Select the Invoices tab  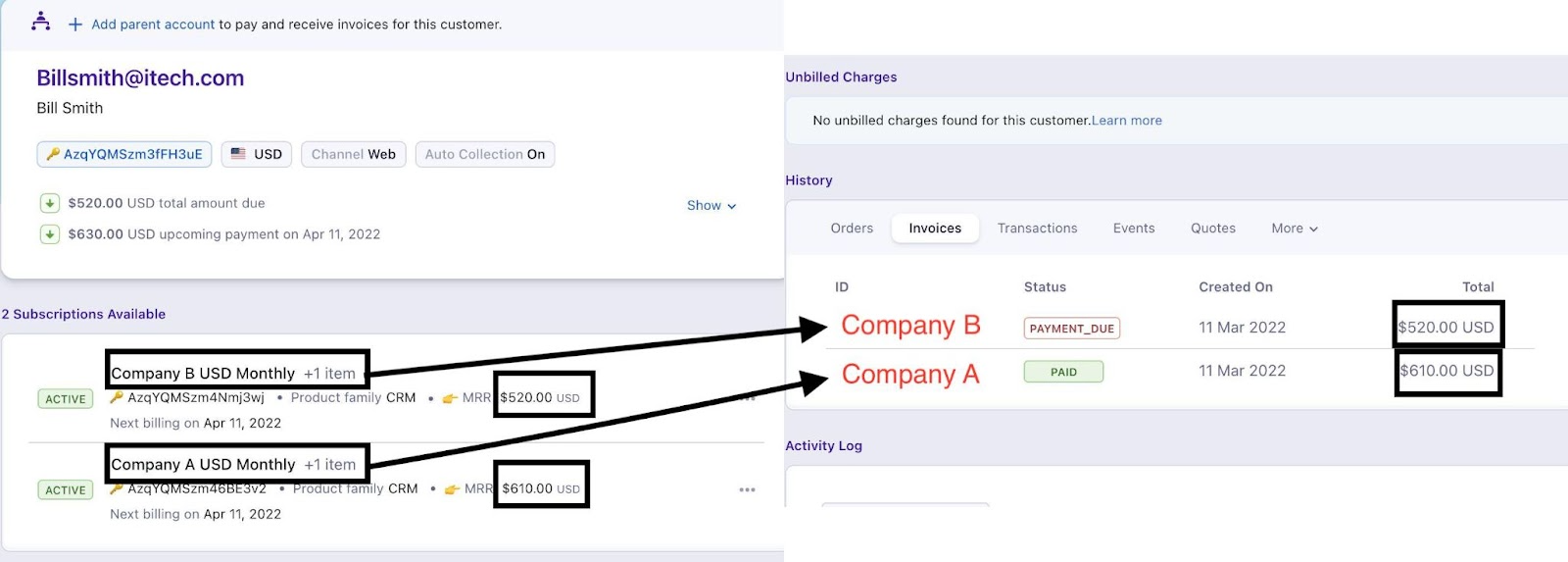(934, 229)
